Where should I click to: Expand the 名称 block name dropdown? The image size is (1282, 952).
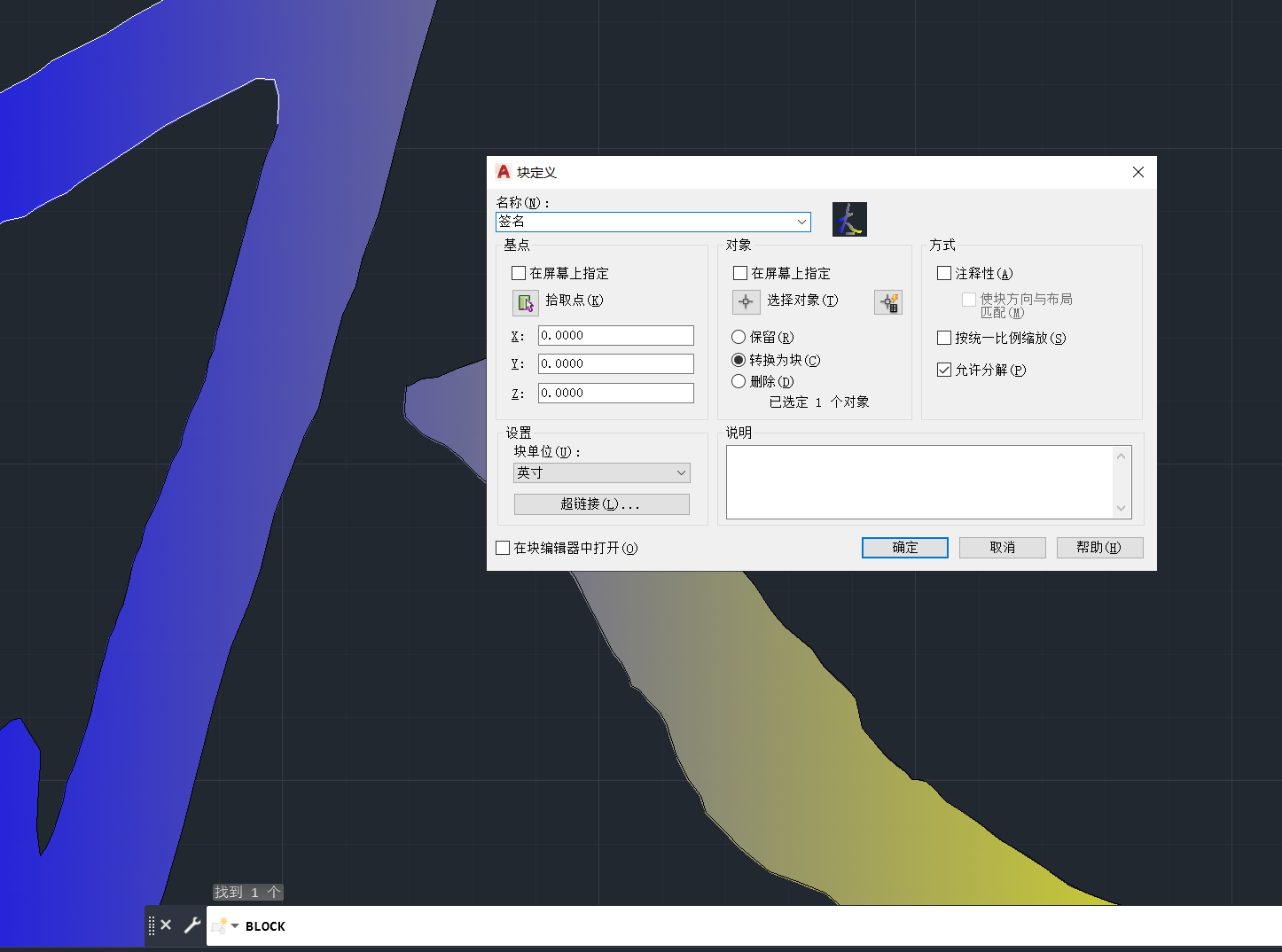tap(801, 222)
